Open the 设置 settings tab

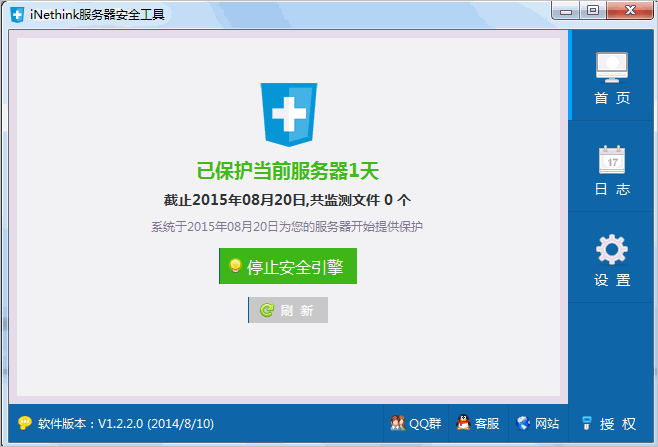[x=612, y=258]
